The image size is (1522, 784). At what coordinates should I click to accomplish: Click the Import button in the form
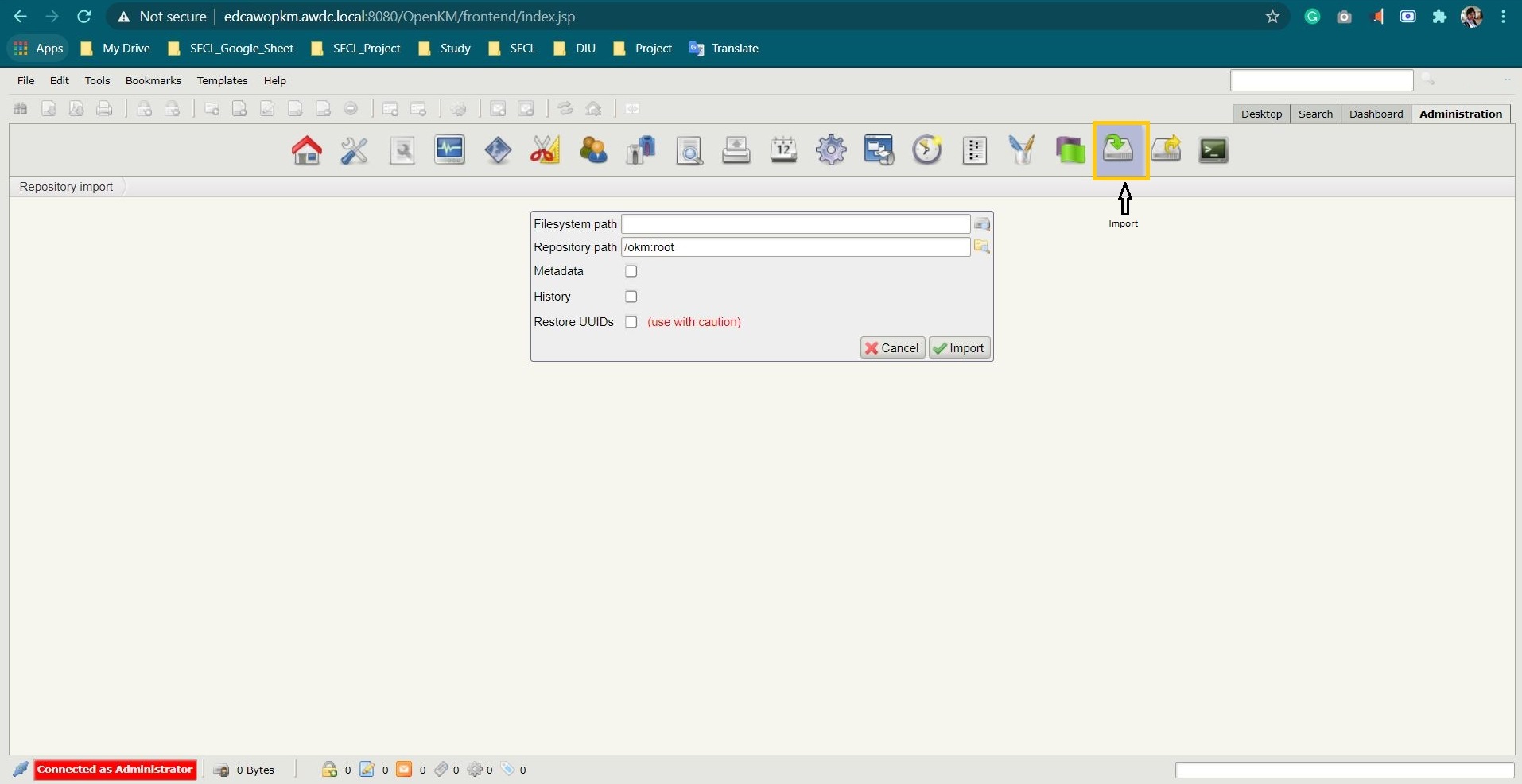[959, 348]
